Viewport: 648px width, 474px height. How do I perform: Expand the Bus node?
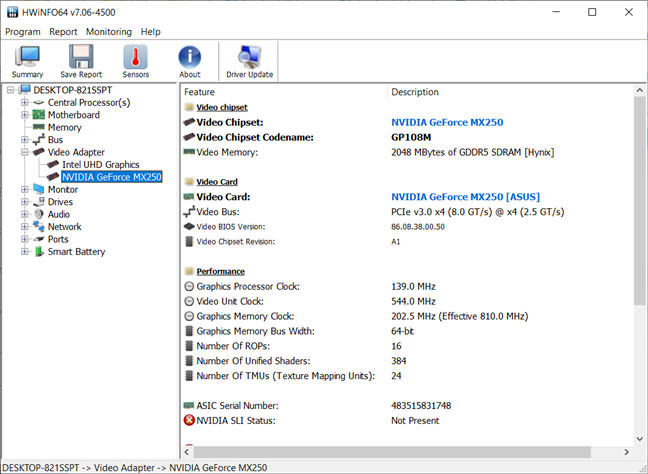pos(25,139)
